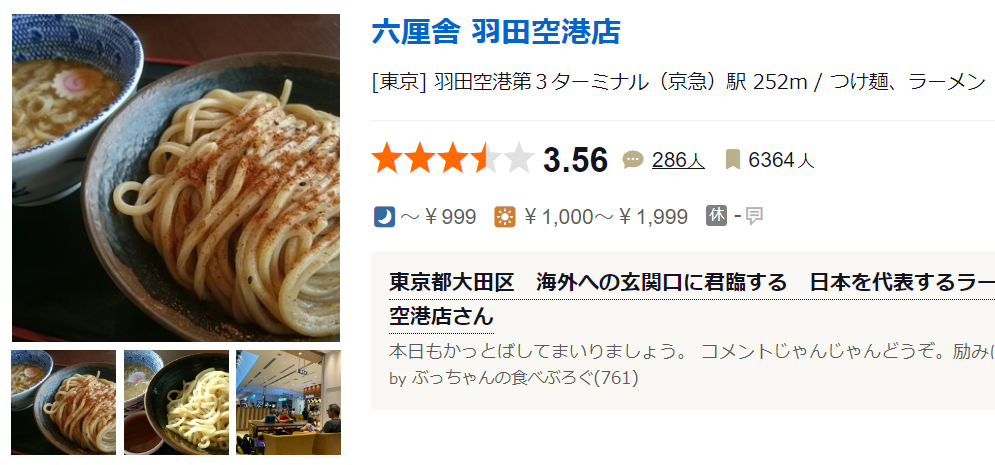Open second thumbnail with plain noodles

pos(176,402)
